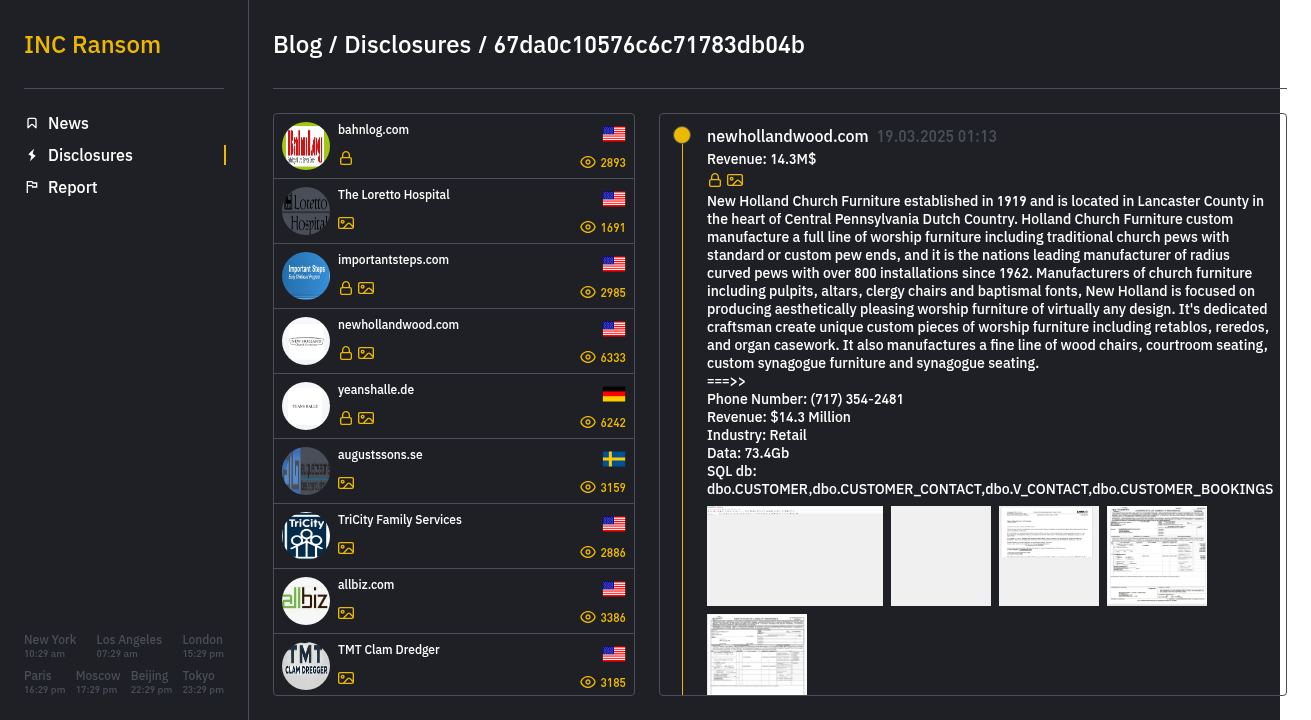Open the importantsteps.com disclosure entry
The image size is (1311, 720).
454,276
